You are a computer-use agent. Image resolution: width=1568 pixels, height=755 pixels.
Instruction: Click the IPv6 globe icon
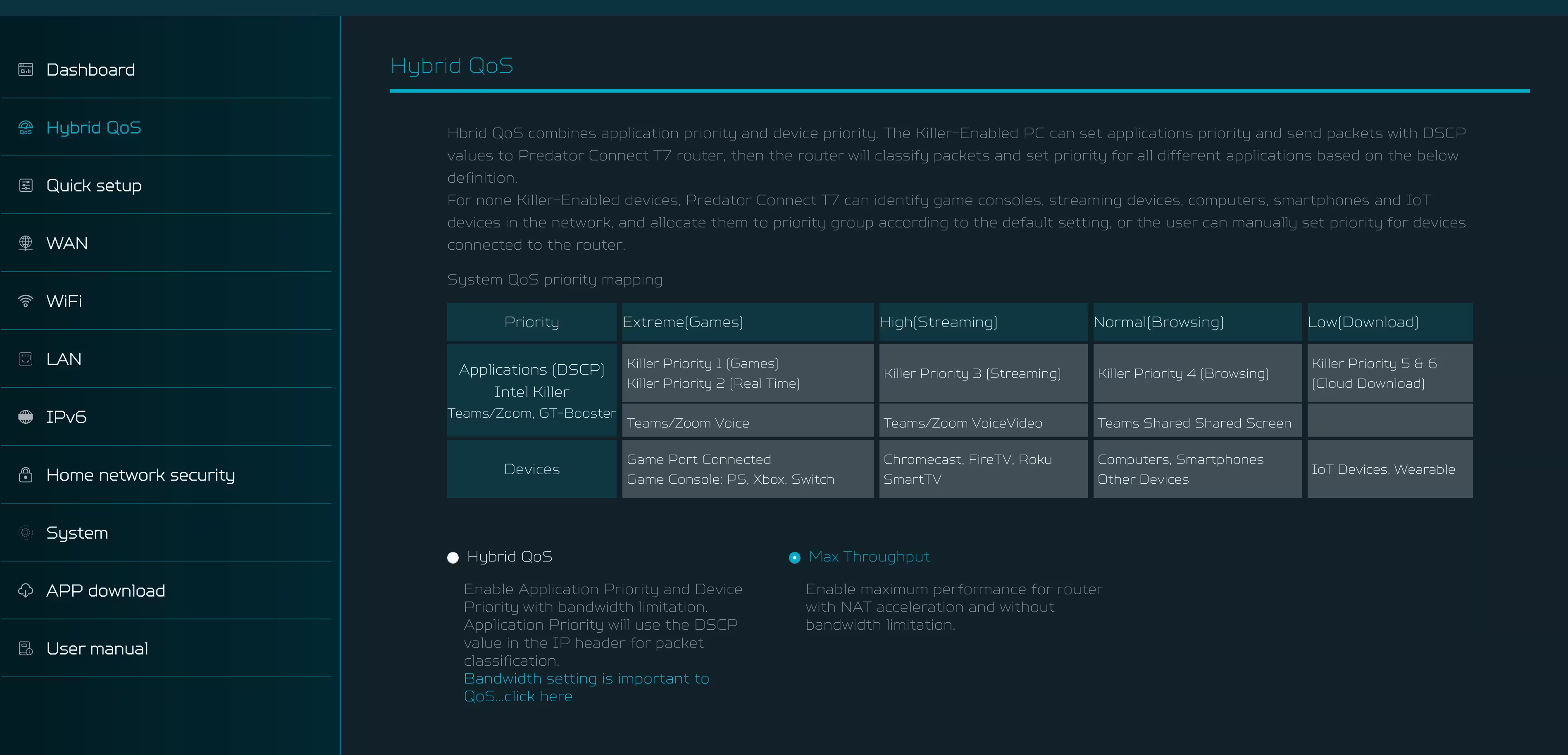coord(26,416)
